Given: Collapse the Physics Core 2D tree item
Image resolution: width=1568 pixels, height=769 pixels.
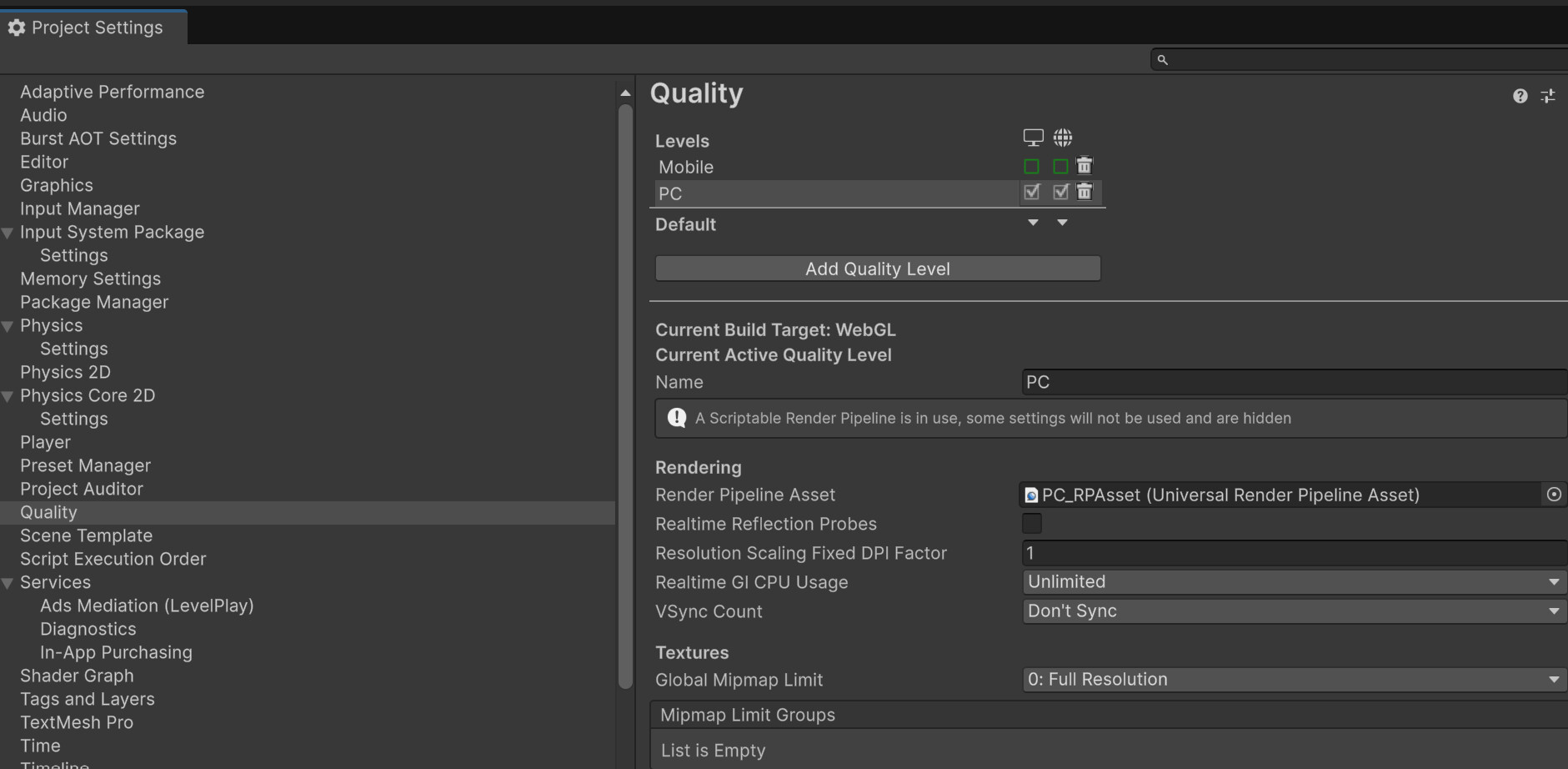Looking at the screenshot, I should pyautogui.click(x=8, y=396).
